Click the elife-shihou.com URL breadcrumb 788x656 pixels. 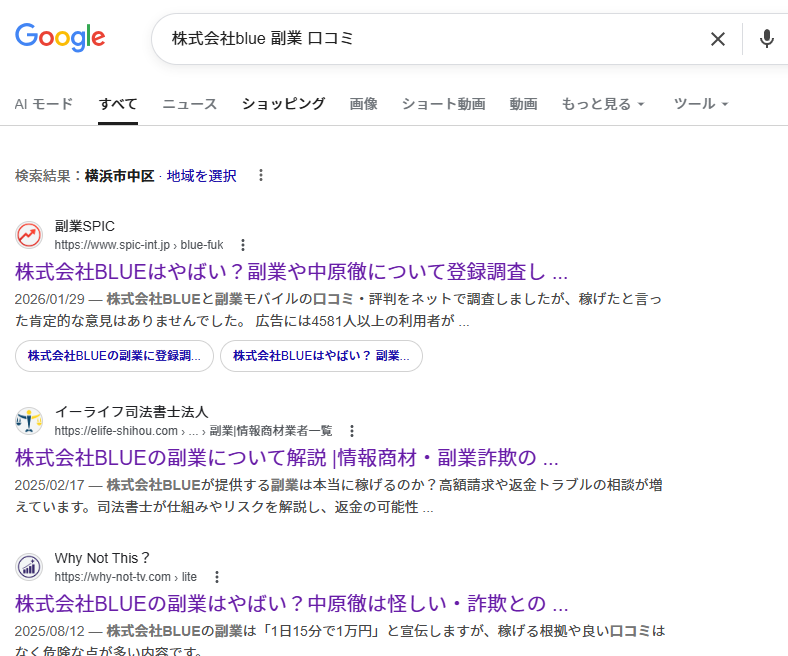(193, 431)
